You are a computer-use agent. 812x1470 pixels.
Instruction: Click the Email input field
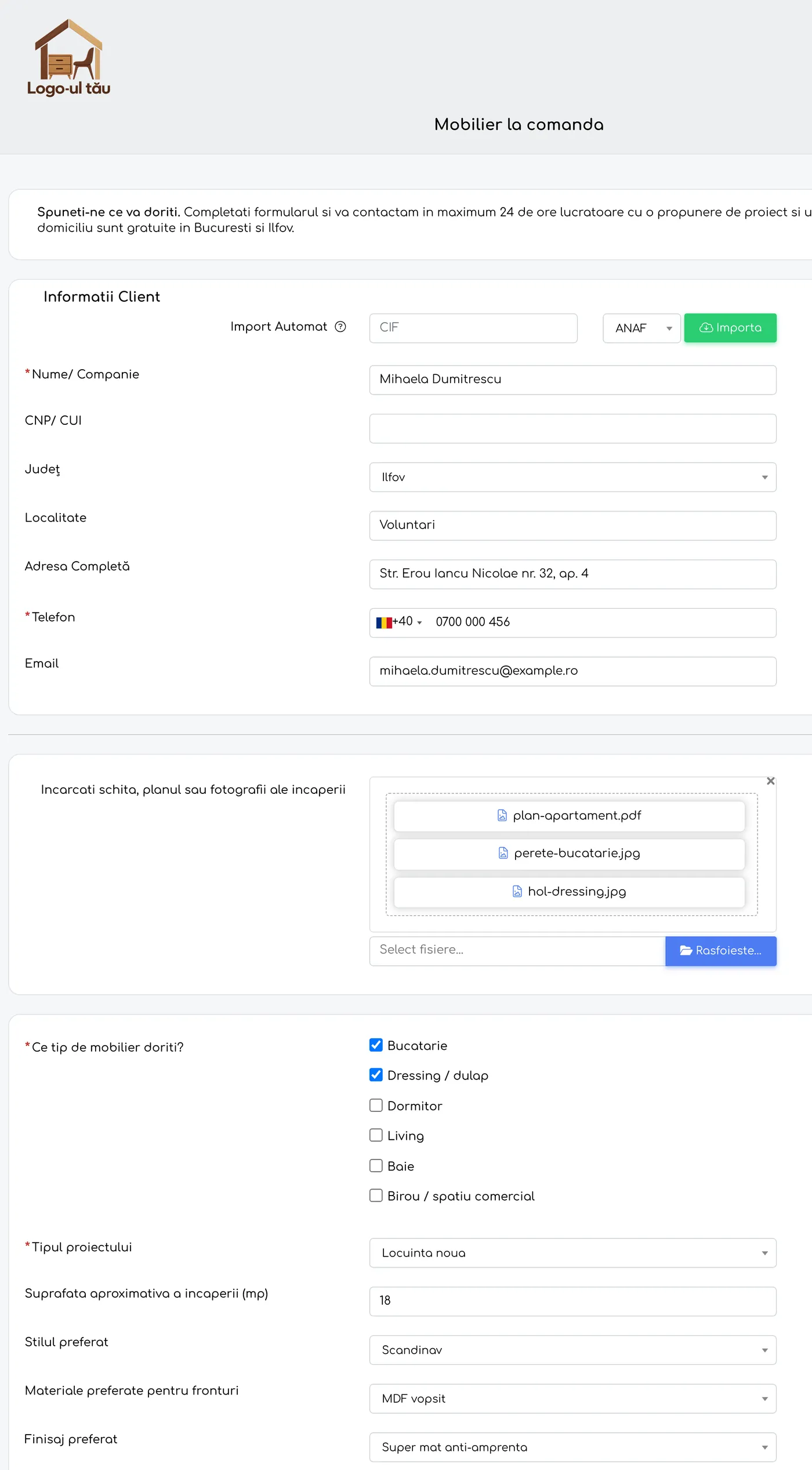(572, 671)
